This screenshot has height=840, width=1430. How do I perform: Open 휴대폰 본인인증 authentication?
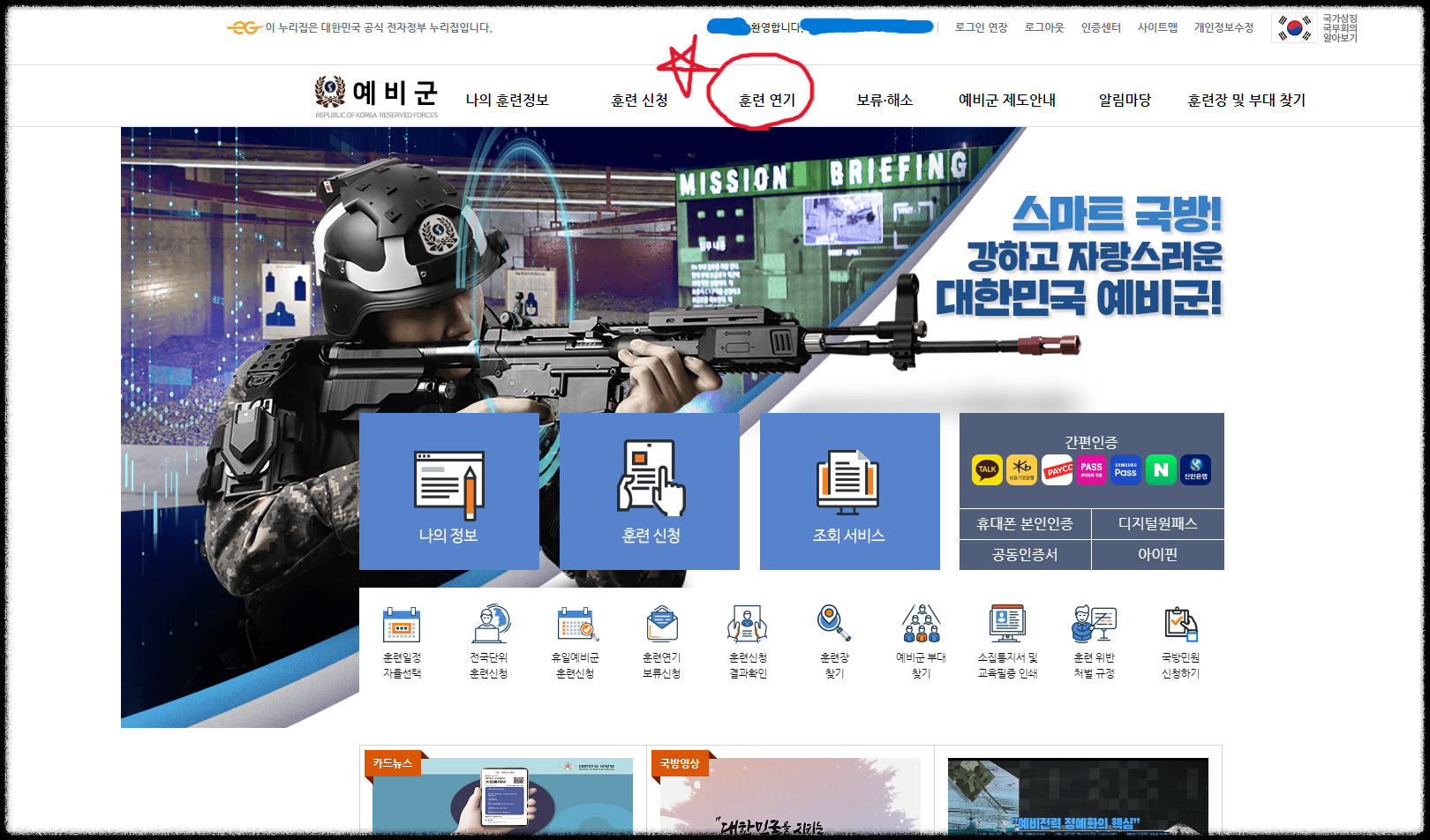tap(1025, 524)
